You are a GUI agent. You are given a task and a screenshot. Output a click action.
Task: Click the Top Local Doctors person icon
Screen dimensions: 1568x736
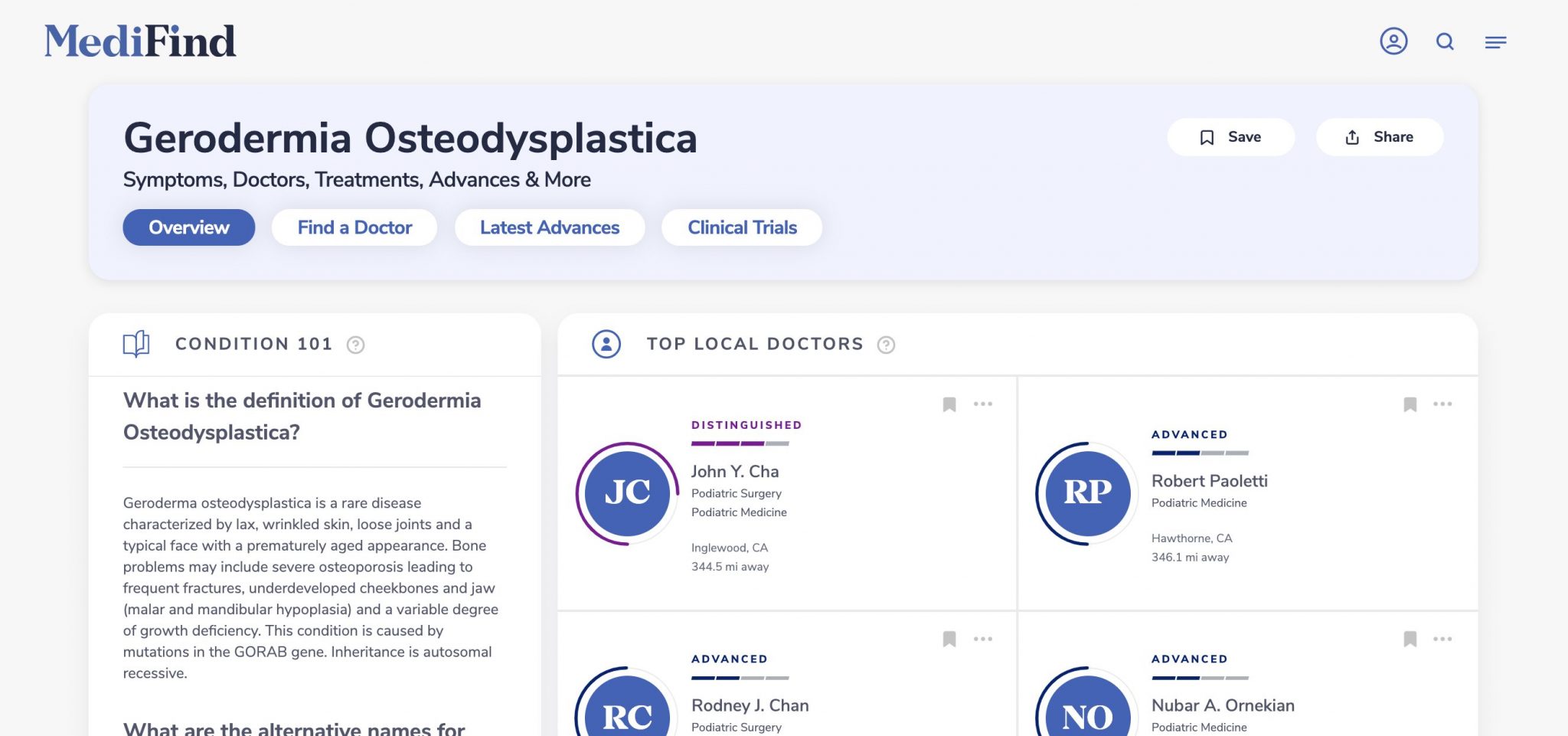point(606,345)
